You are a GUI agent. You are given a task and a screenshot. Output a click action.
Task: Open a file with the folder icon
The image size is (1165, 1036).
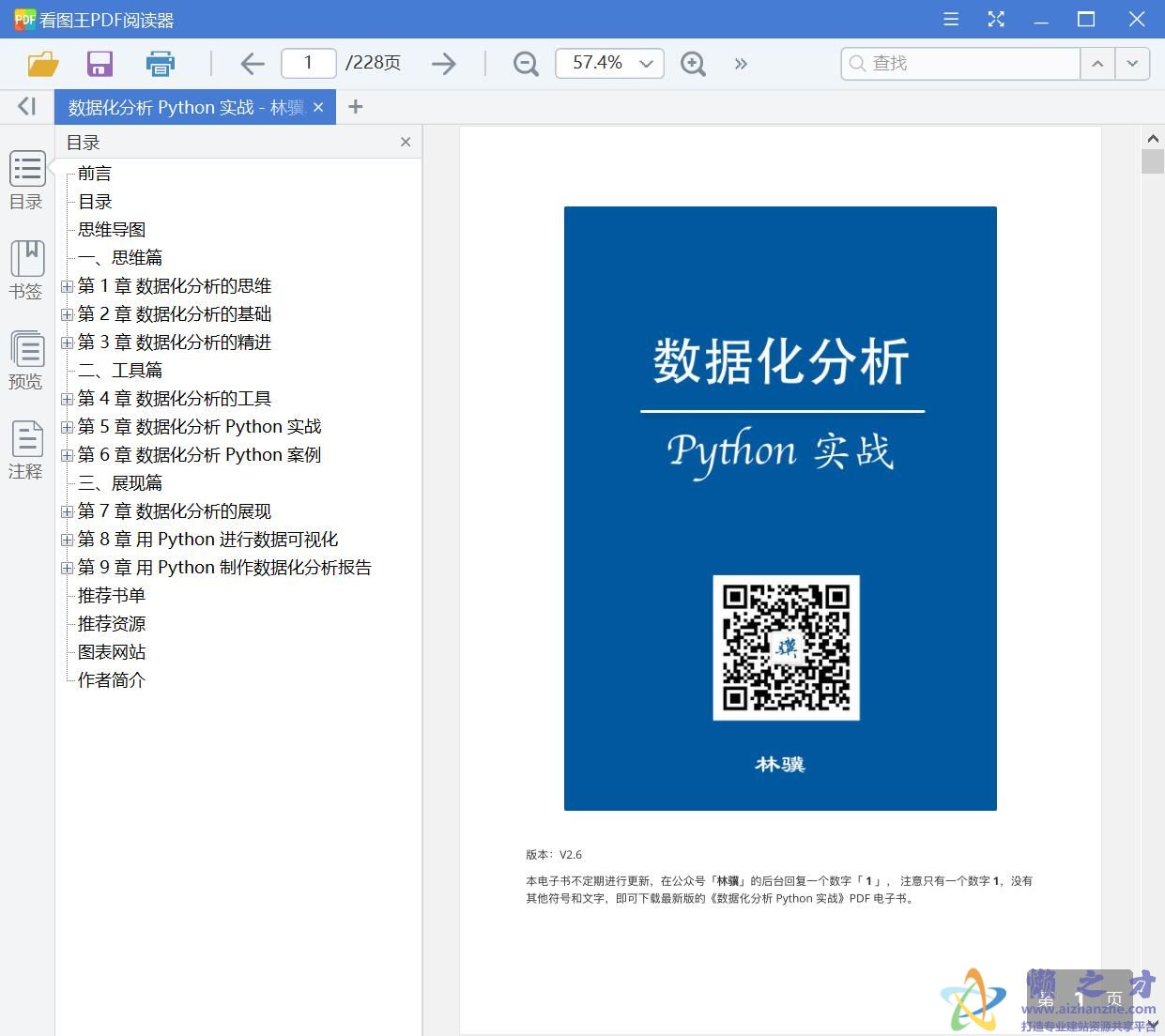click(x=42, y=63)
